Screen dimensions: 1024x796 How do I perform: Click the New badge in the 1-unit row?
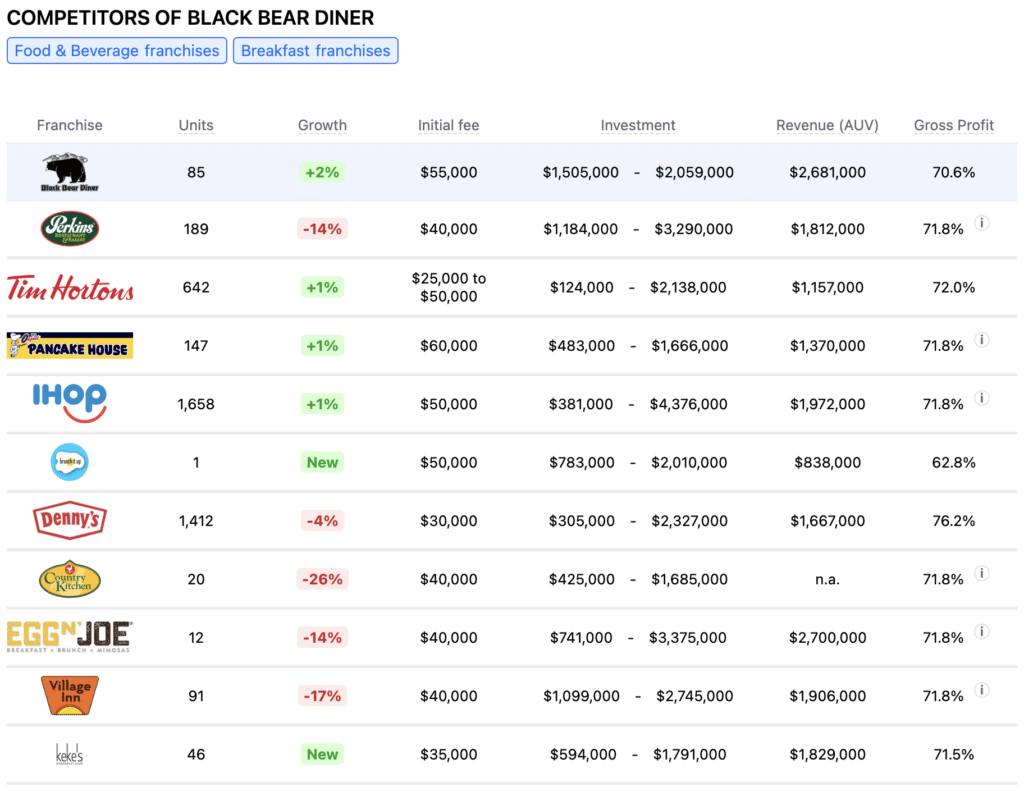pyautogui.click(x=322, y=462)
